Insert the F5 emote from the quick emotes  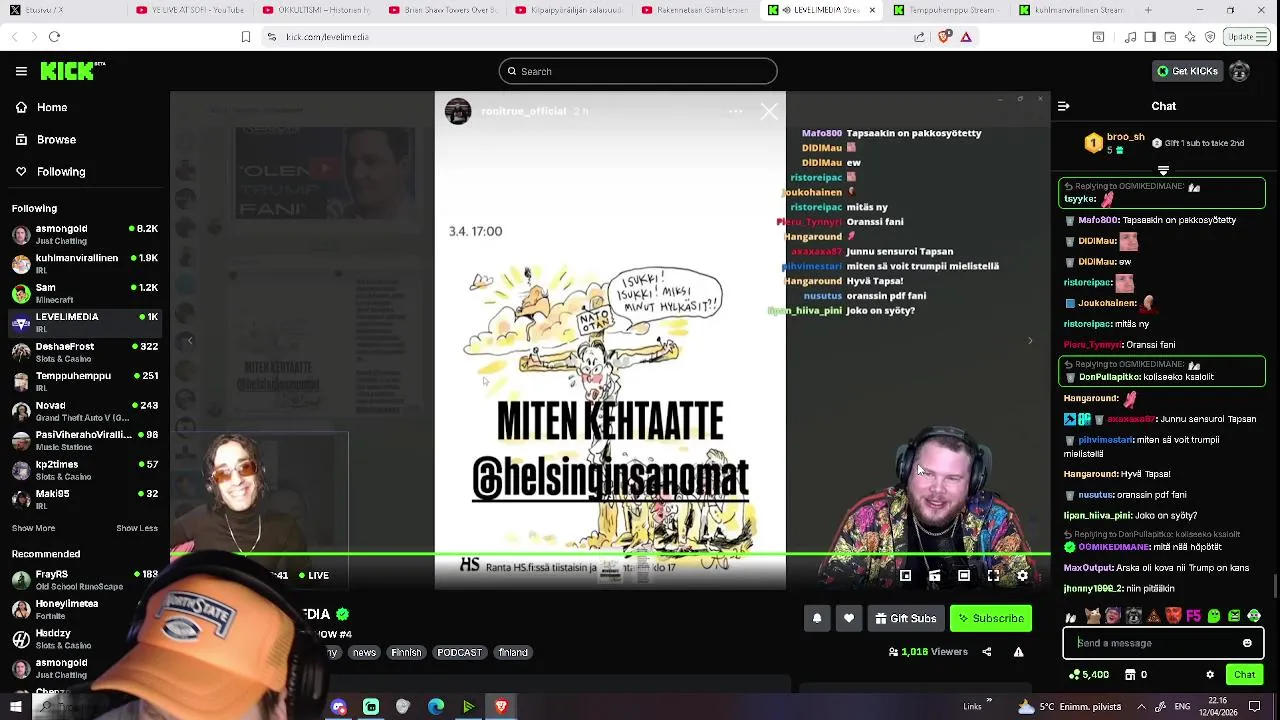[x=1193, y=616]
